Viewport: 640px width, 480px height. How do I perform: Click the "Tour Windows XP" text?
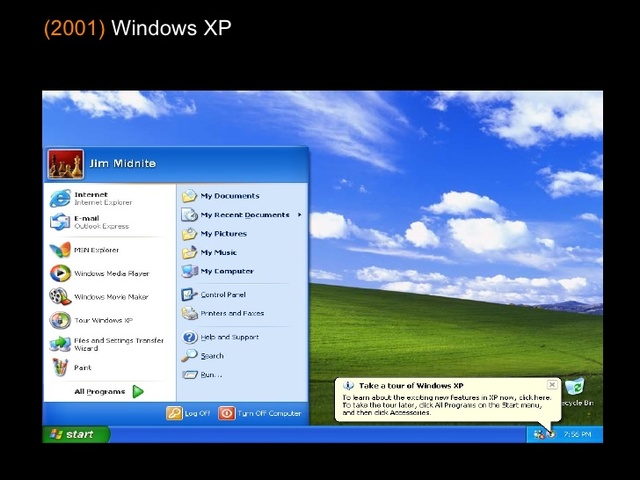pos(103,320)
